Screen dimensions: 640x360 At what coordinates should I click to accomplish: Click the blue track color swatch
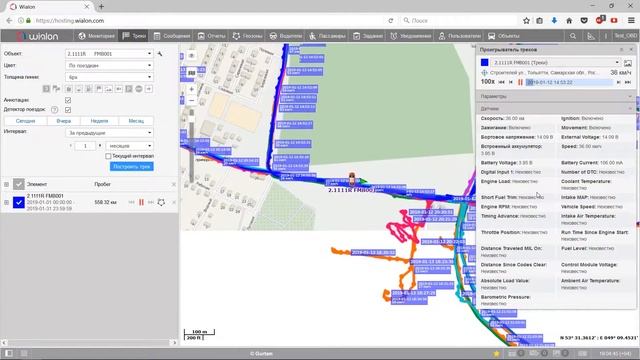tap(484, 62)
